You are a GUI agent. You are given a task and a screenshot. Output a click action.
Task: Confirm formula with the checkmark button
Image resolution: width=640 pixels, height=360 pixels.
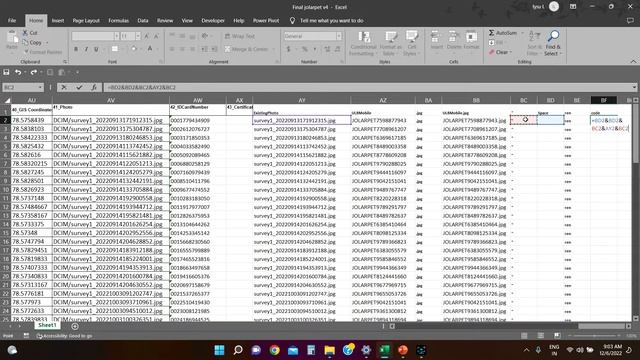[x=79, y=87]
